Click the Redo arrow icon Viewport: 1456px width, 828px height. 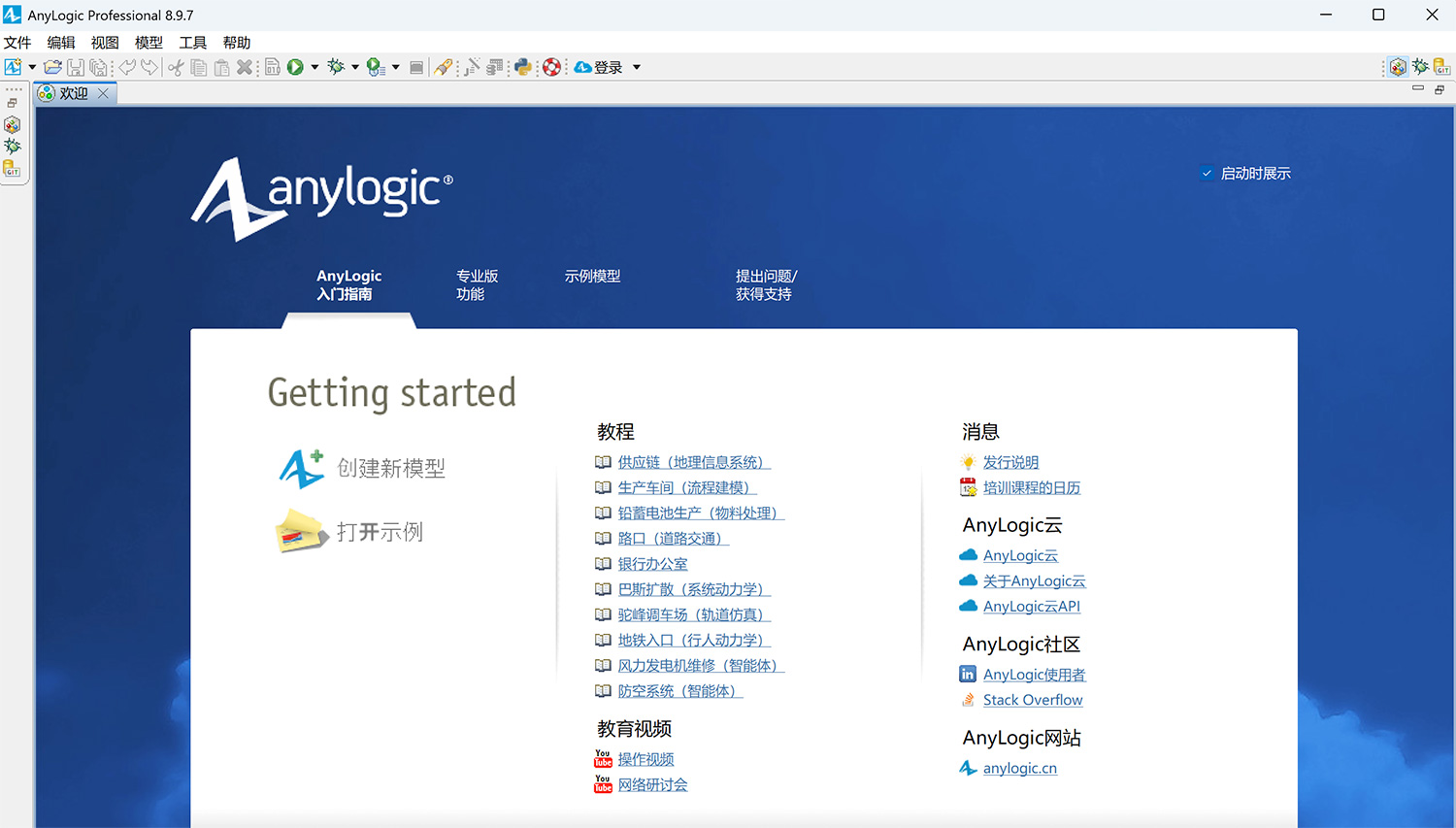point(149,67)
